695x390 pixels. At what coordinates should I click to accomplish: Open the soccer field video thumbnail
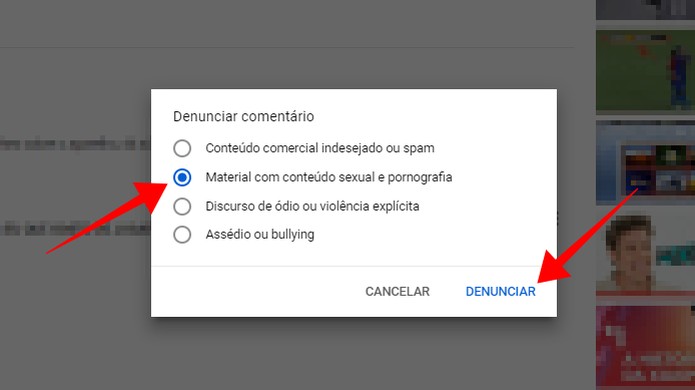[645, 70]
